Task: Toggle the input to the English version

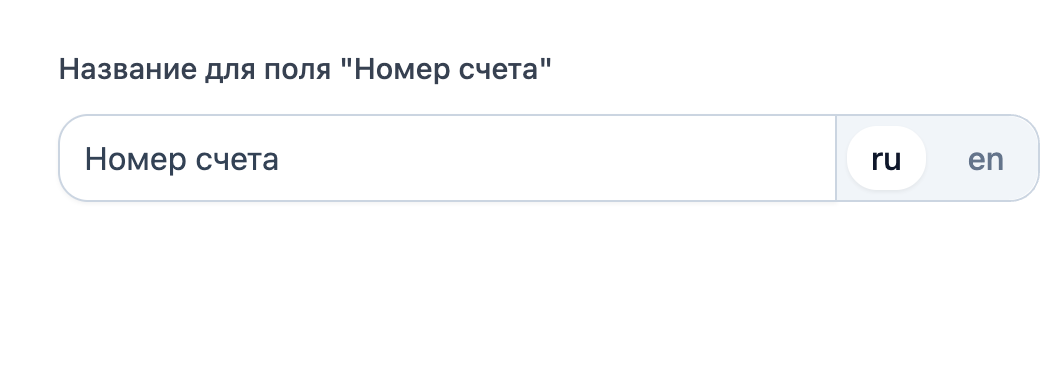Action: pos(985,159)
